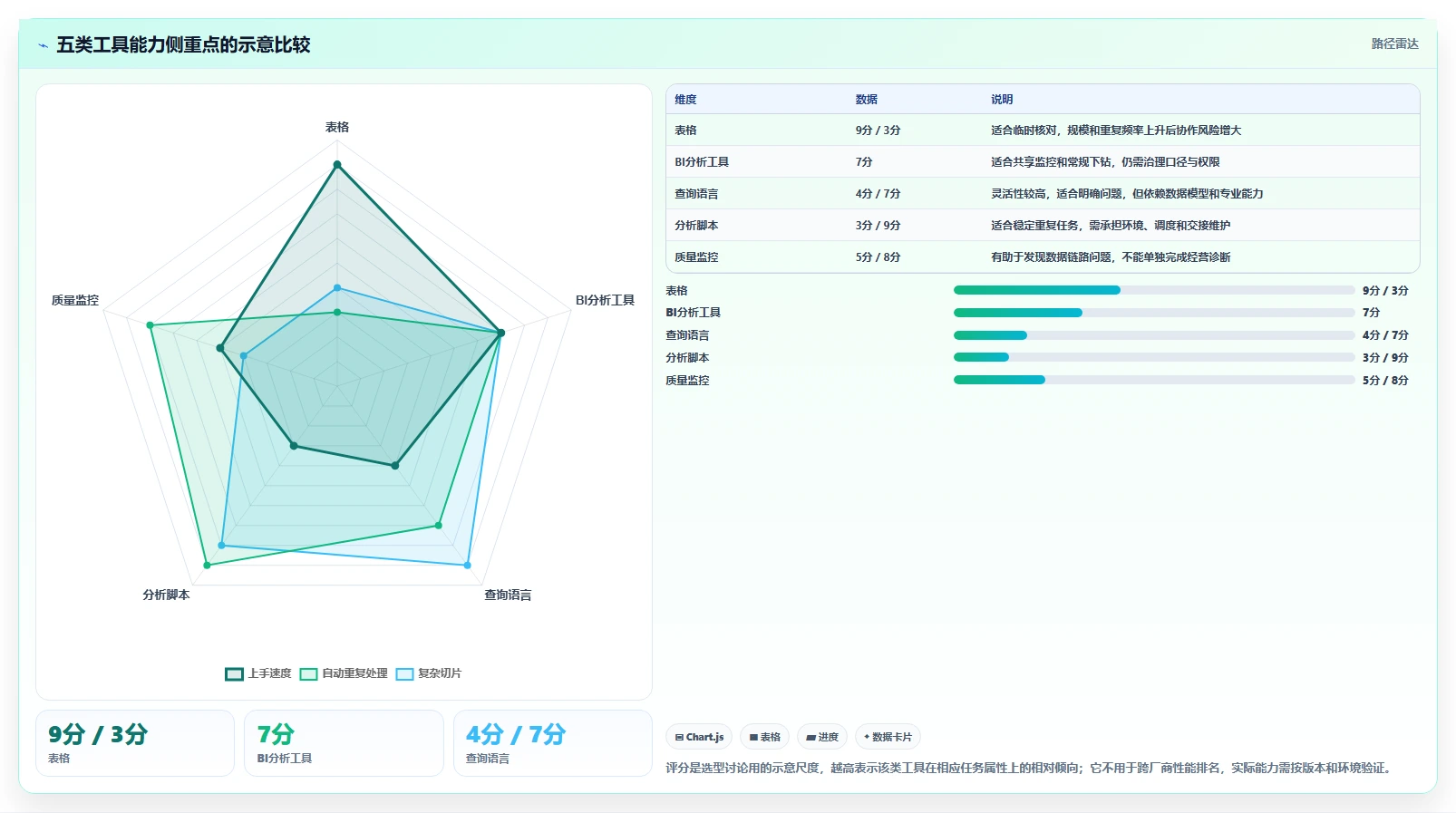The width and height of the screenshot is (1456, 813).
Task: Click the Chart.js chip
Action: coord(699,737)
